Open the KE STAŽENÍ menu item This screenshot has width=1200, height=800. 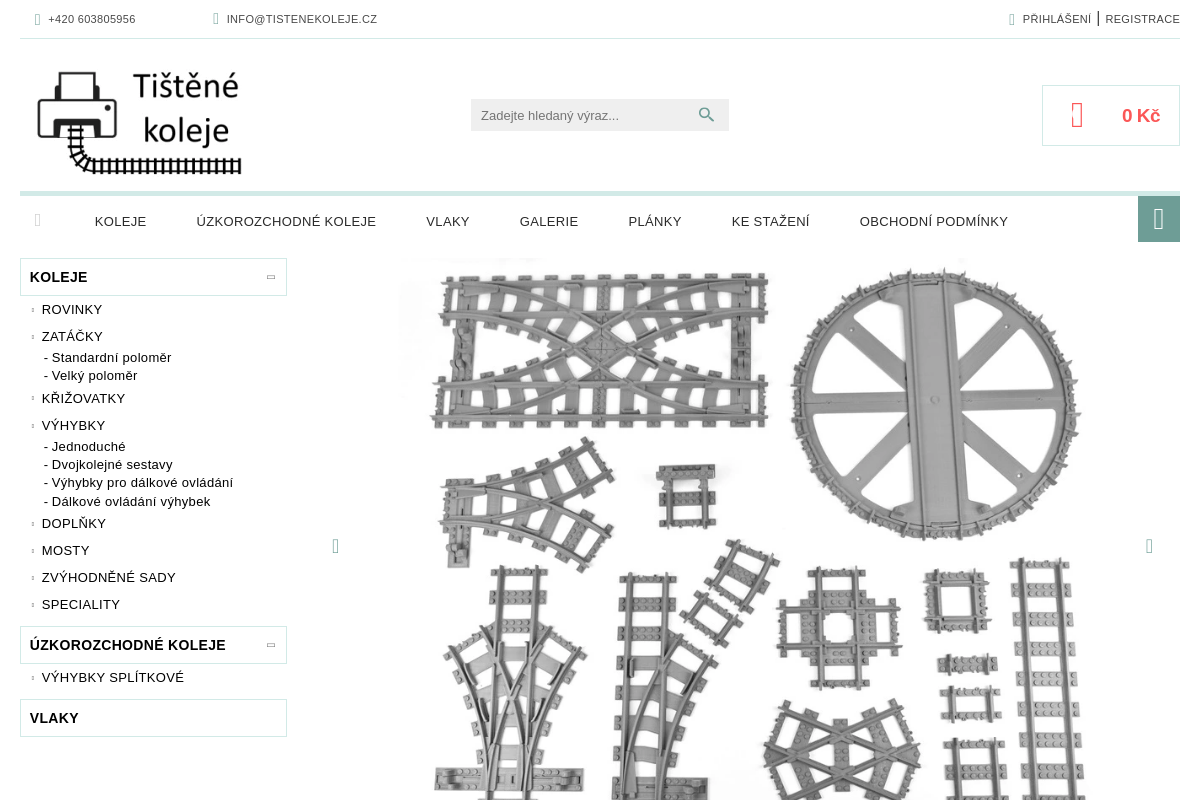point(771,221)
